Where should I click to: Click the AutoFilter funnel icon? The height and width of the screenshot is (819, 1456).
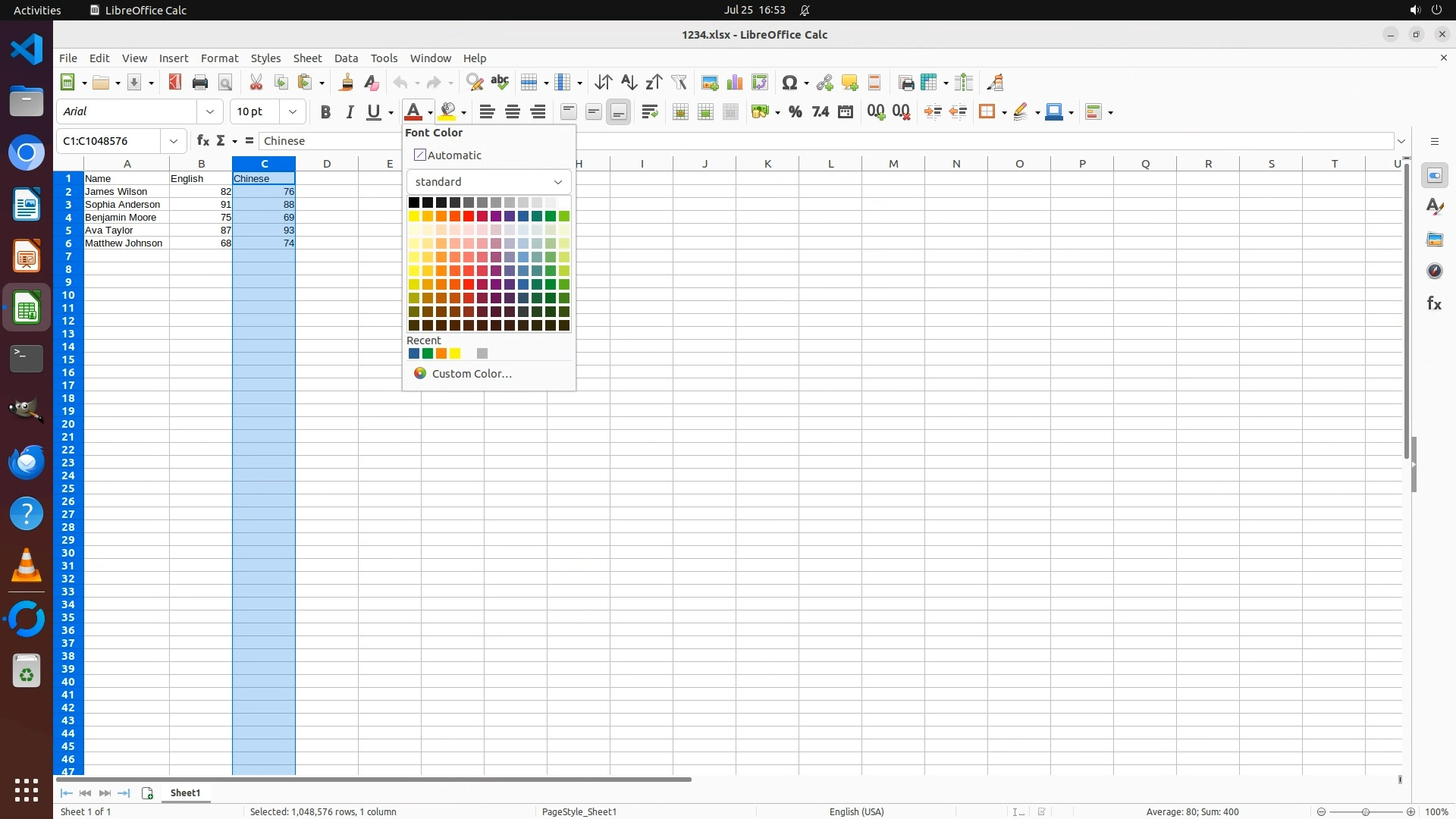[x=679, y=83]
